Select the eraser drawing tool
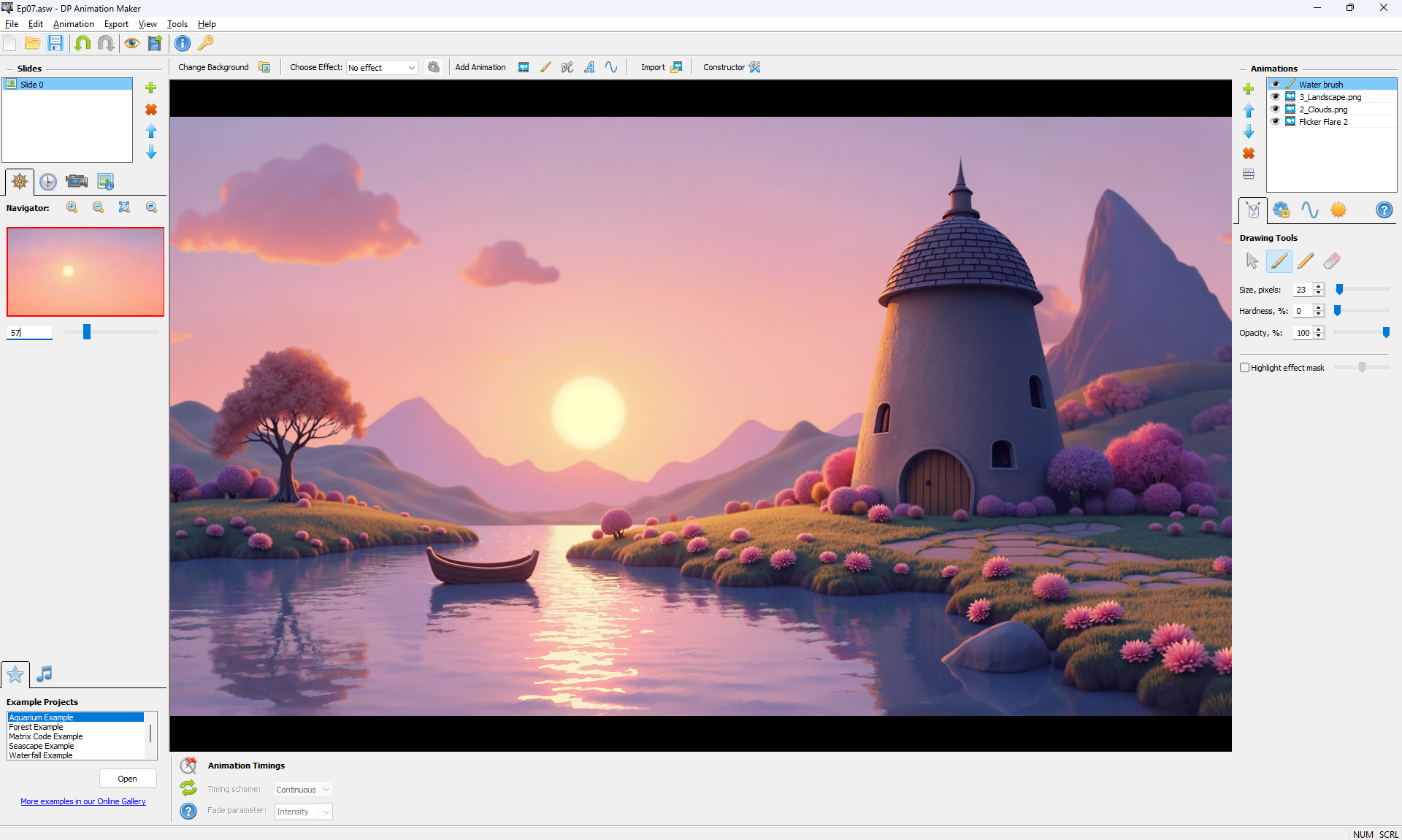This screenshot has height=840, width=1402. click(1332, 261)
